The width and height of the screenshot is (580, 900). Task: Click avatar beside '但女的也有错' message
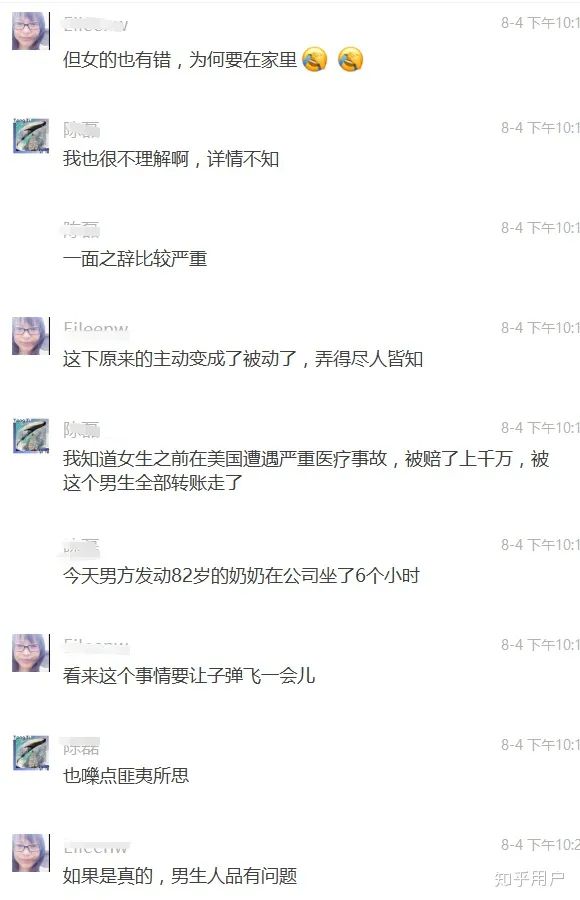[31, 30]
